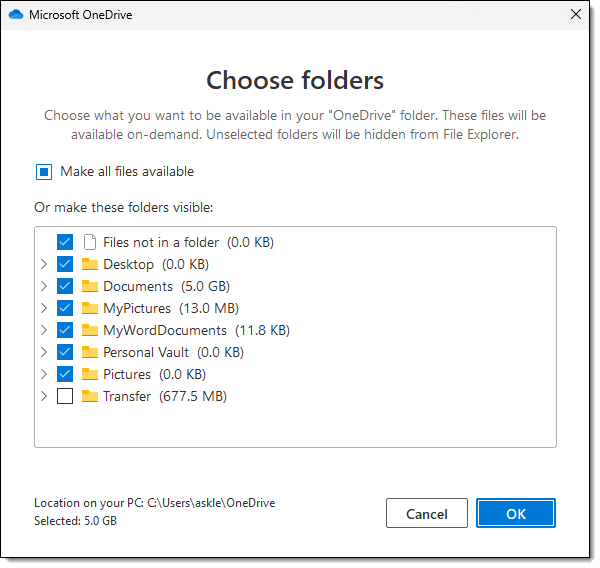Click the 'Location on your PC' path text
The image size is (600, 568).
pyautogui.click(x=155, y=503)
